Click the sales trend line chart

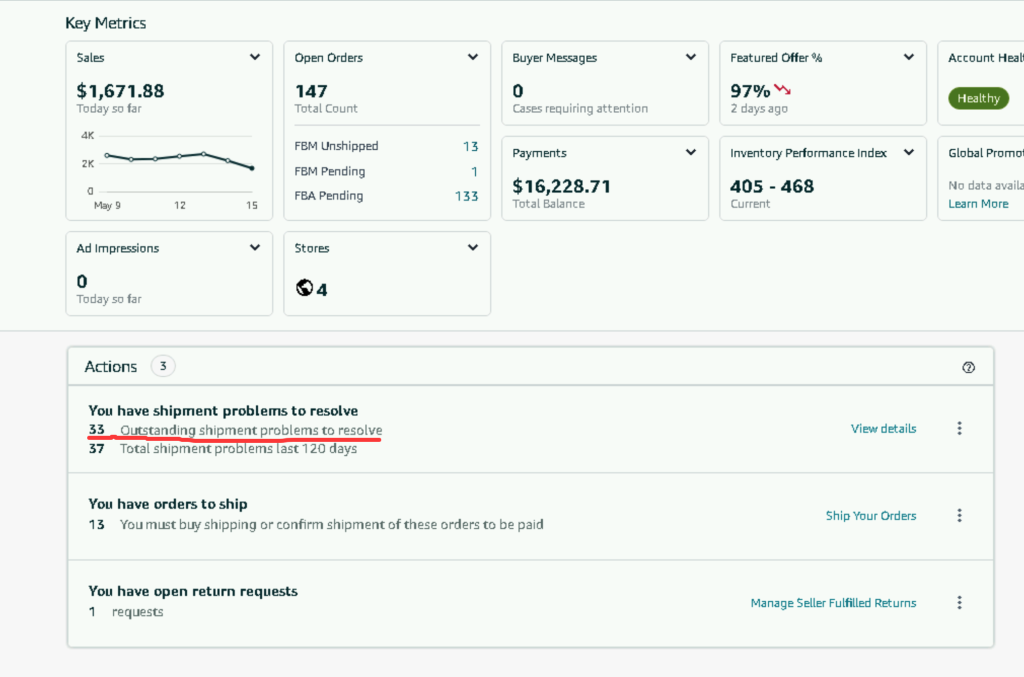click(x=178, y=160)
